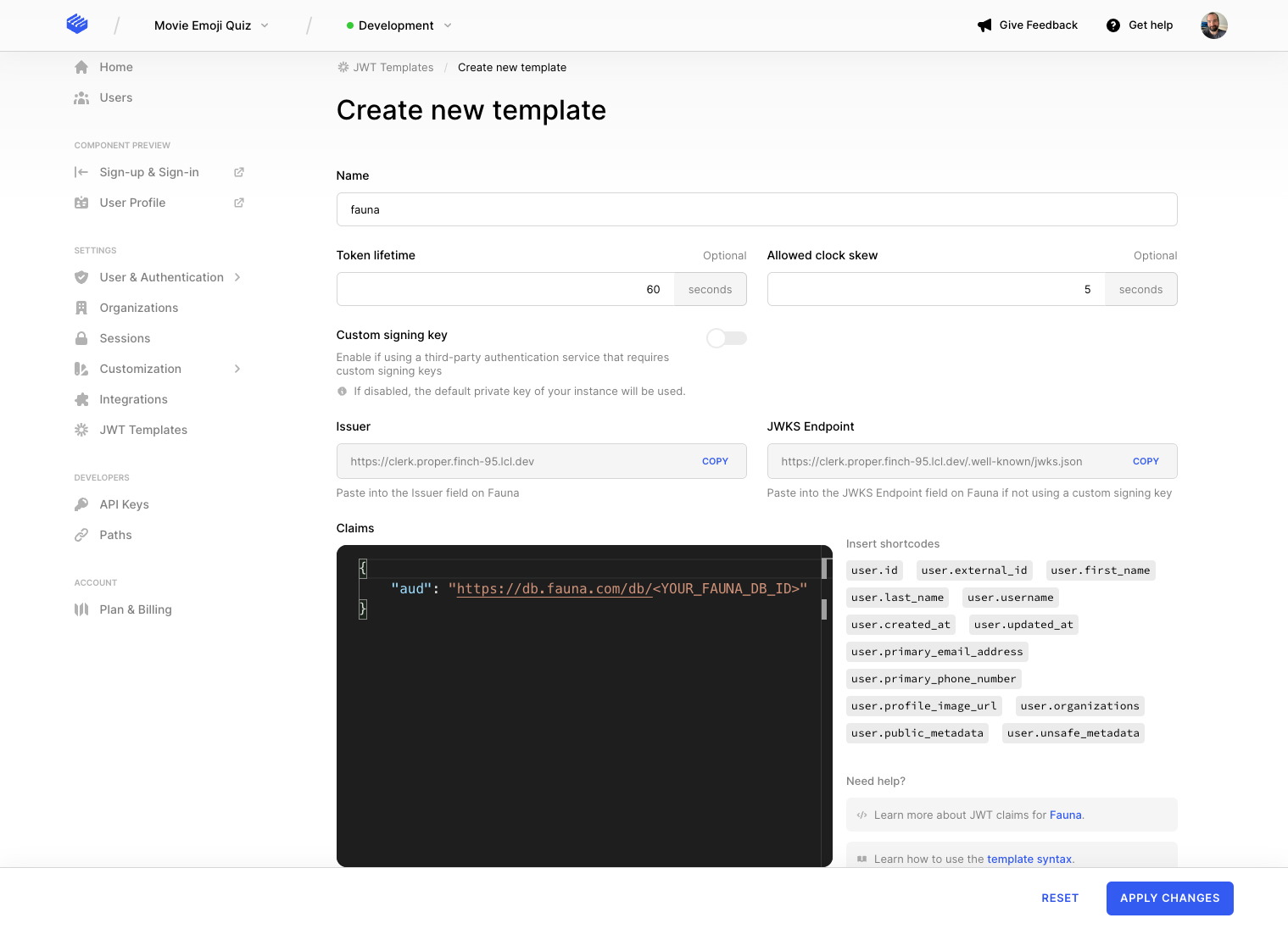Click the Get help question mark icon
The width and height of the screenshot is (1288, 929).
click(1113, 25)
